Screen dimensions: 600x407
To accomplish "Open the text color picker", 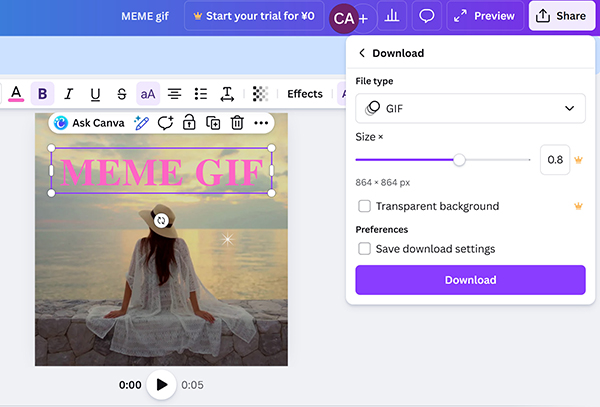I will [x=16, y=94].
